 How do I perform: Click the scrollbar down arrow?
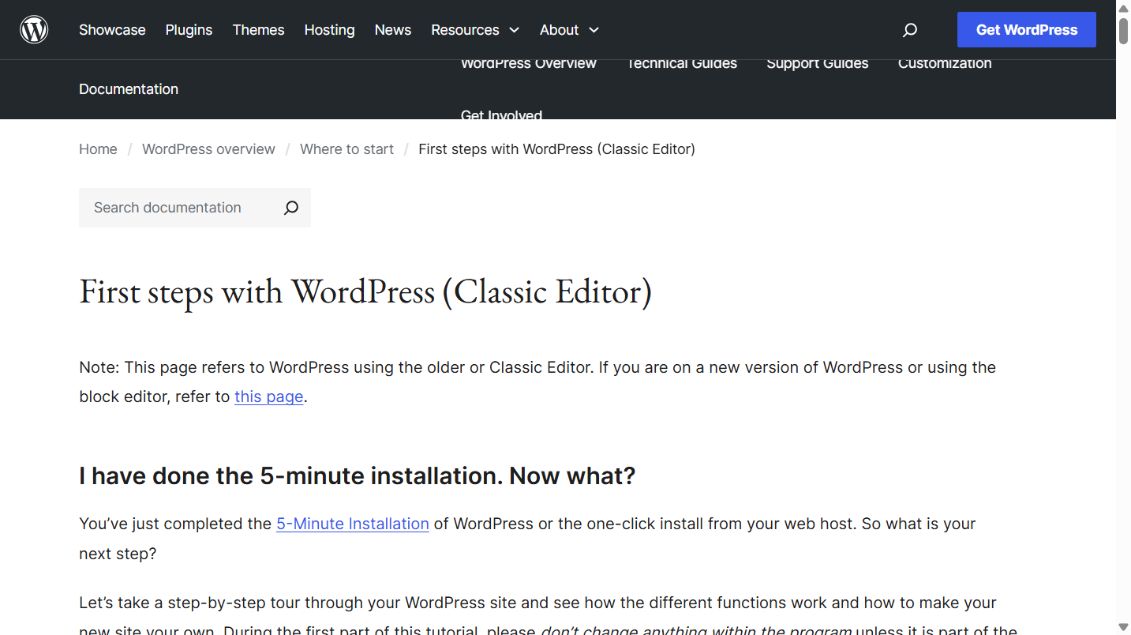[x=1123, y=627]
